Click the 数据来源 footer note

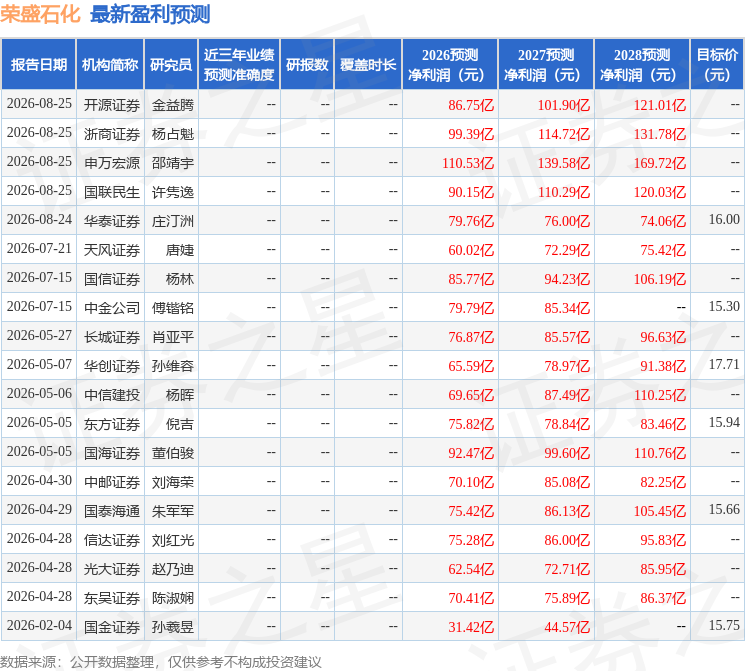161,661
